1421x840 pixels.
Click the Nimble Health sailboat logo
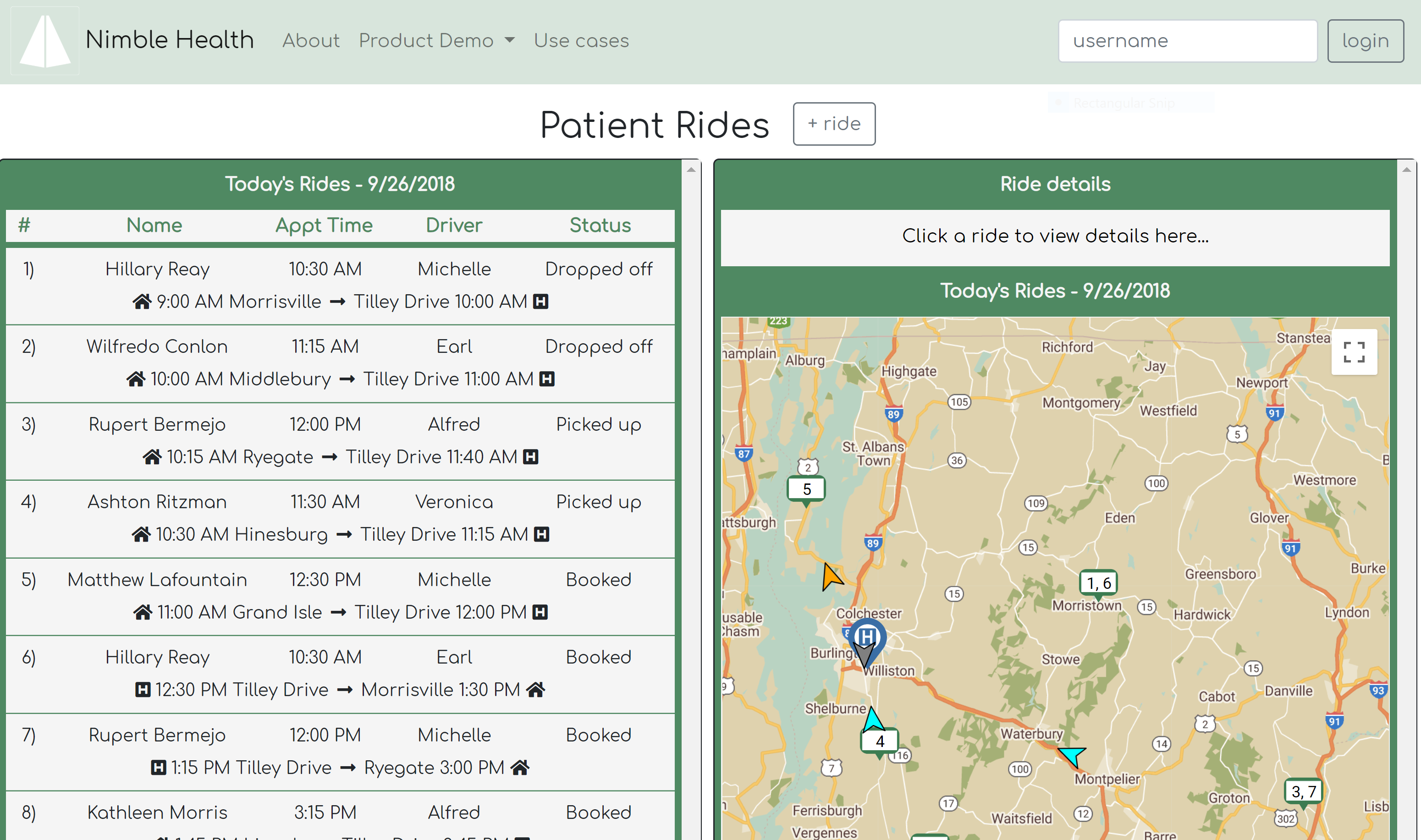pos(45,40)
